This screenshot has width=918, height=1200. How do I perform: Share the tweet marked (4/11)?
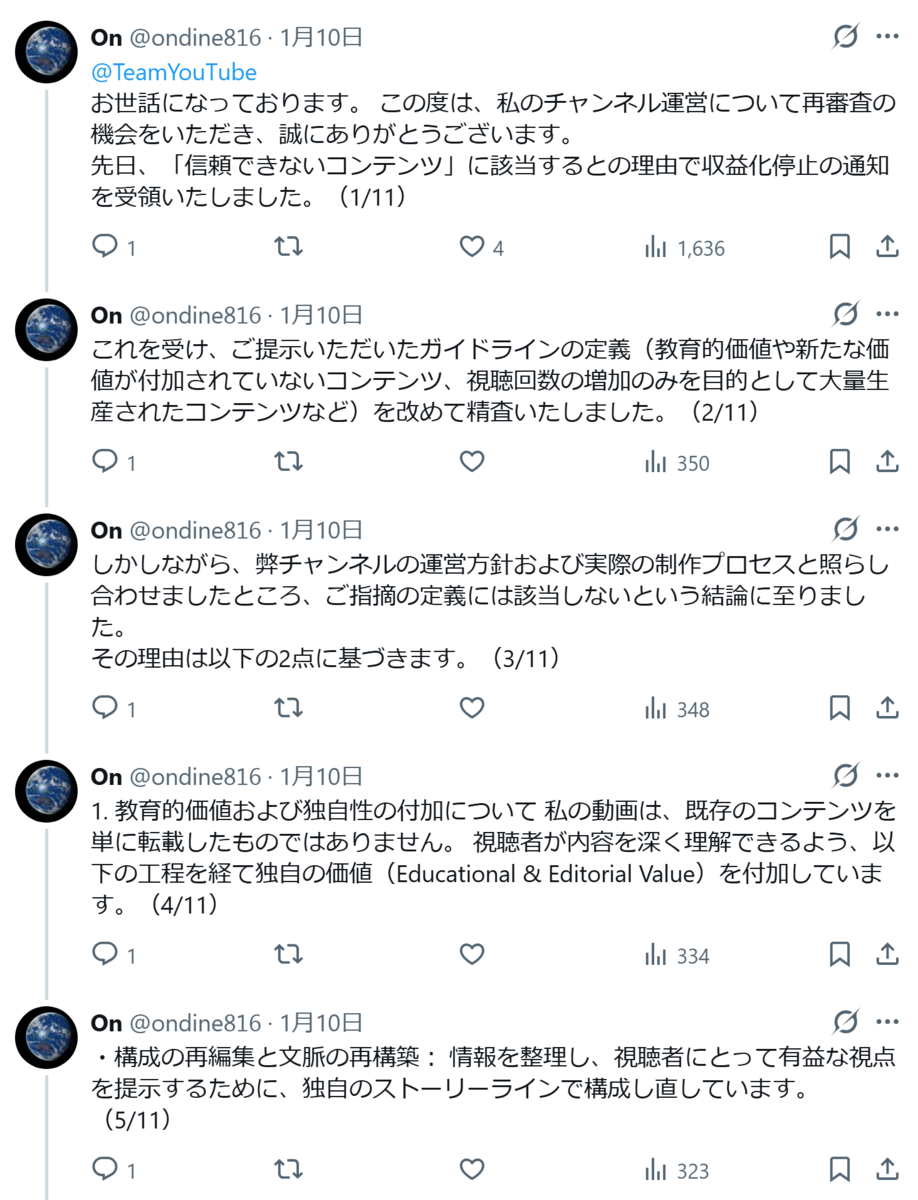887,955
